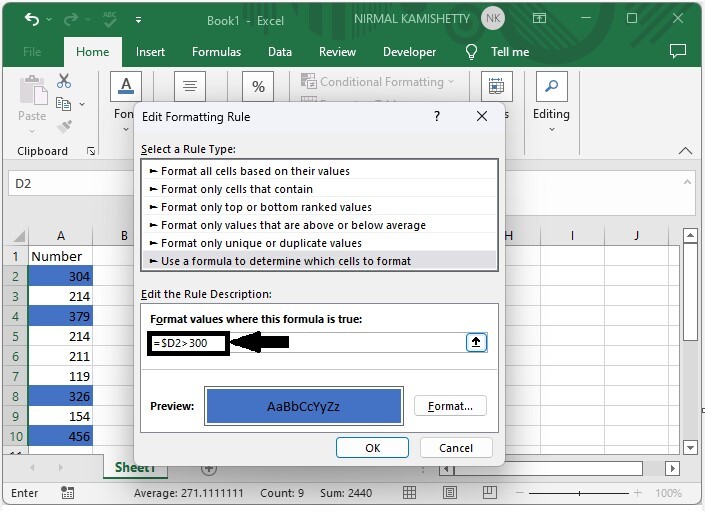
Task: Select 'Use a formula to determine which cells to format'
Action: pyautogui.click(x=320, y=261)
